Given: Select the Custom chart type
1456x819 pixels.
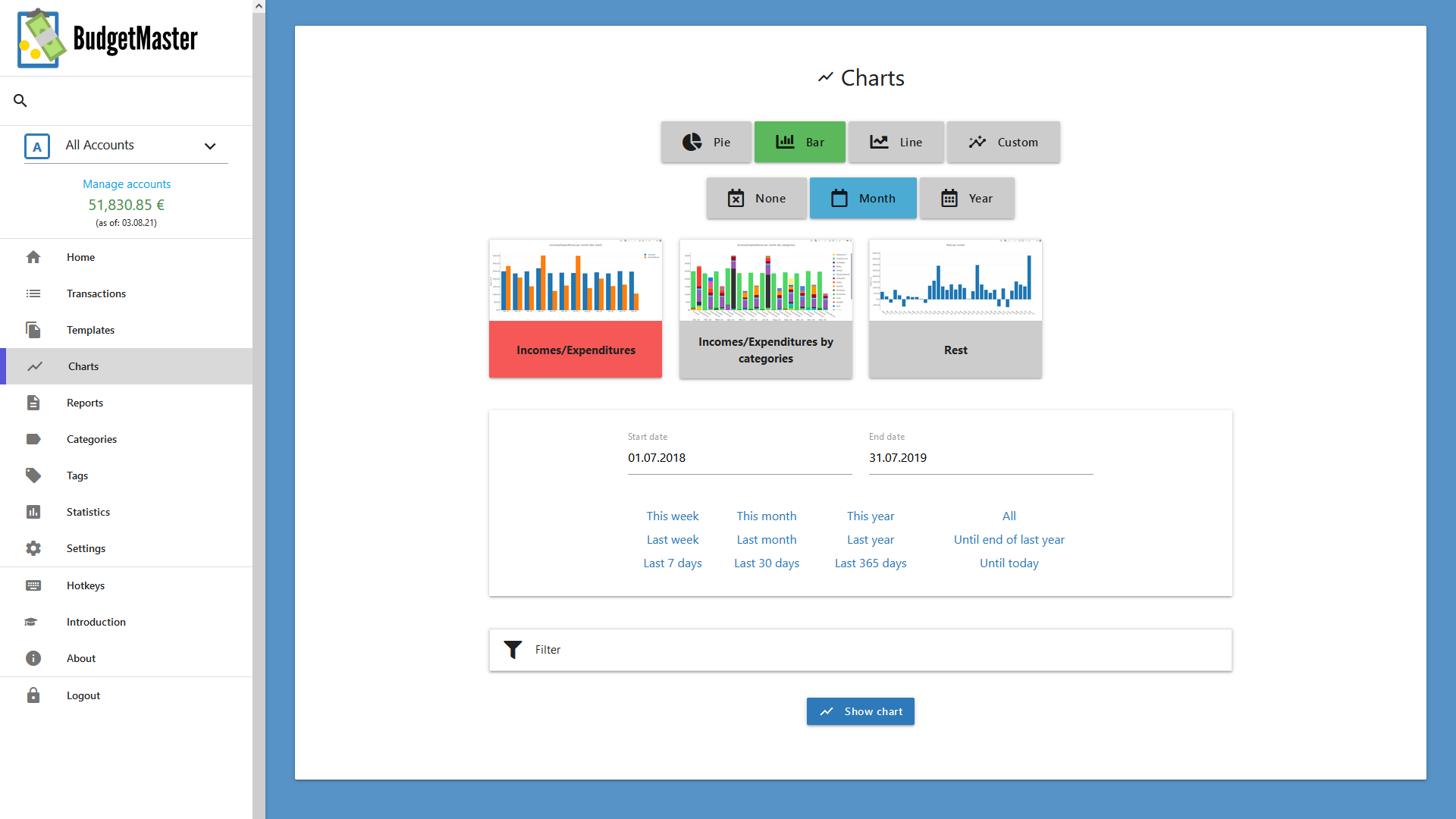Looking at the screenshot, I should tap(1003, 142).
